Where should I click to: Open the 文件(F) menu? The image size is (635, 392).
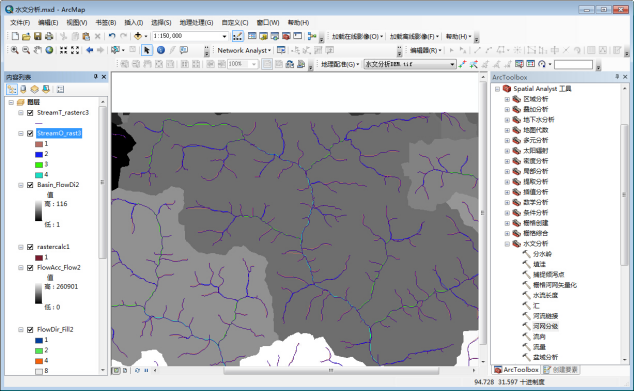(x=20, y=23)
